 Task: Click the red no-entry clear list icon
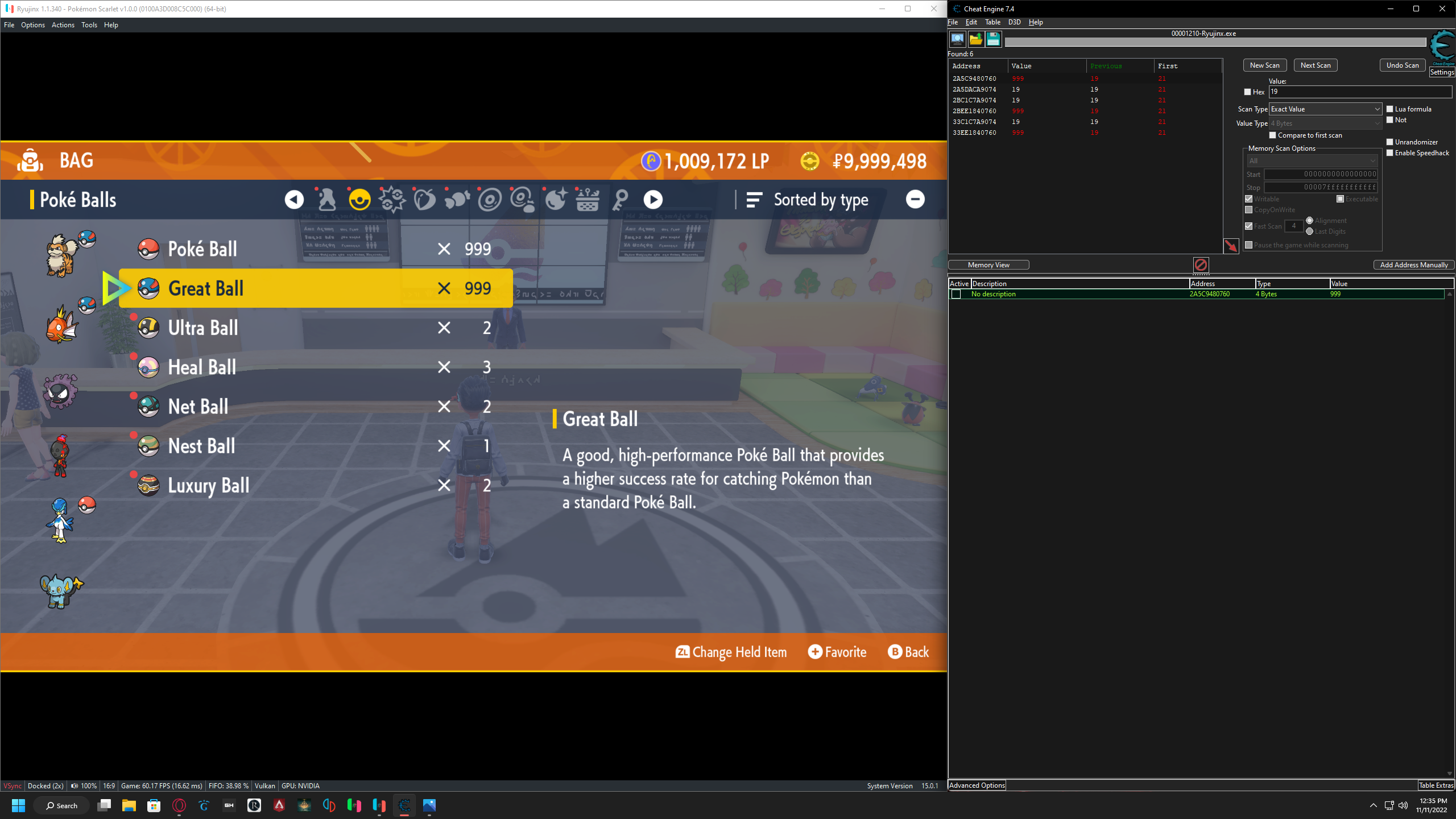1201,265
